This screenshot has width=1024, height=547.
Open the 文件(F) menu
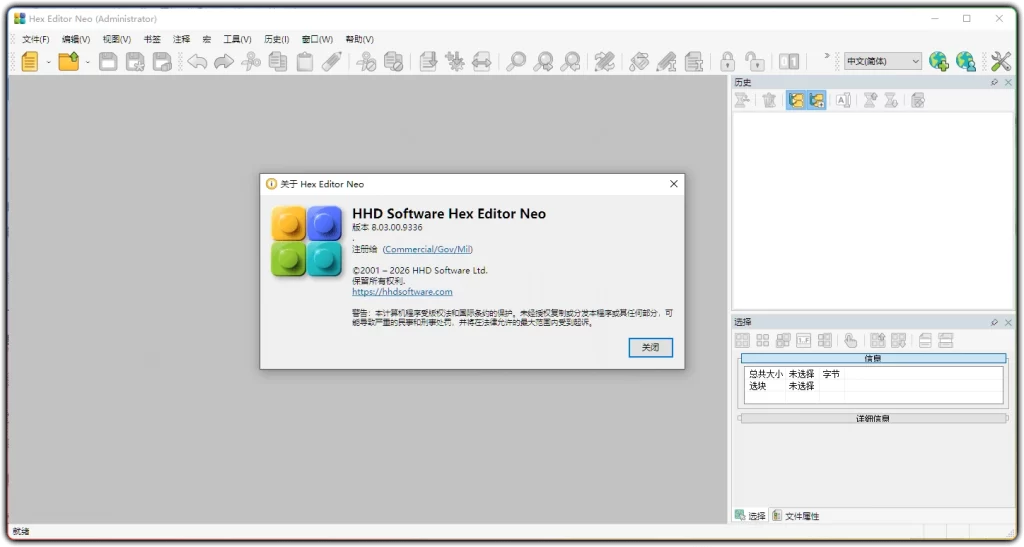36,39
